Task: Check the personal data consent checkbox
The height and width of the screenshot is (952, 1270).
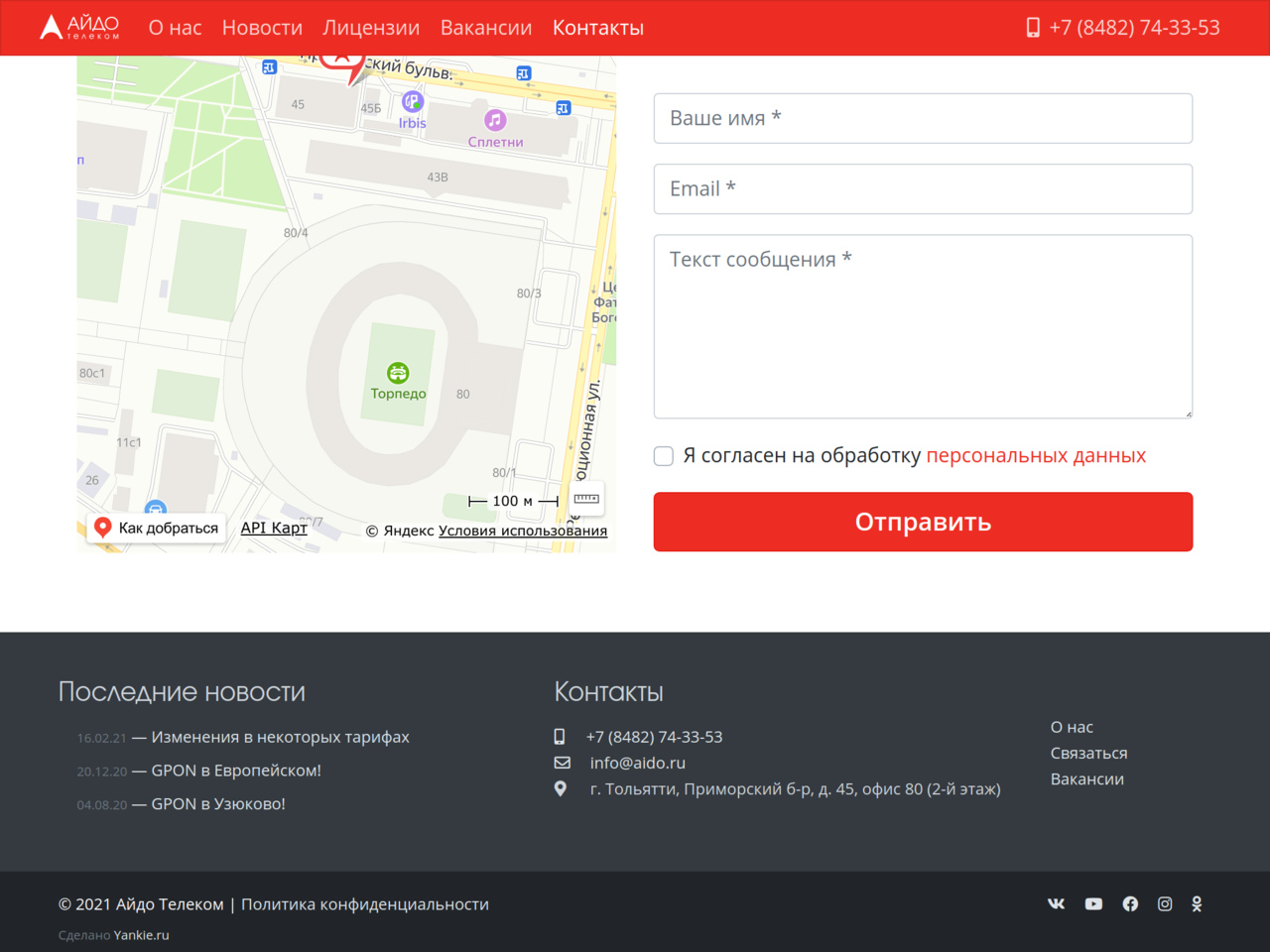Action: (x=664, y=456)
